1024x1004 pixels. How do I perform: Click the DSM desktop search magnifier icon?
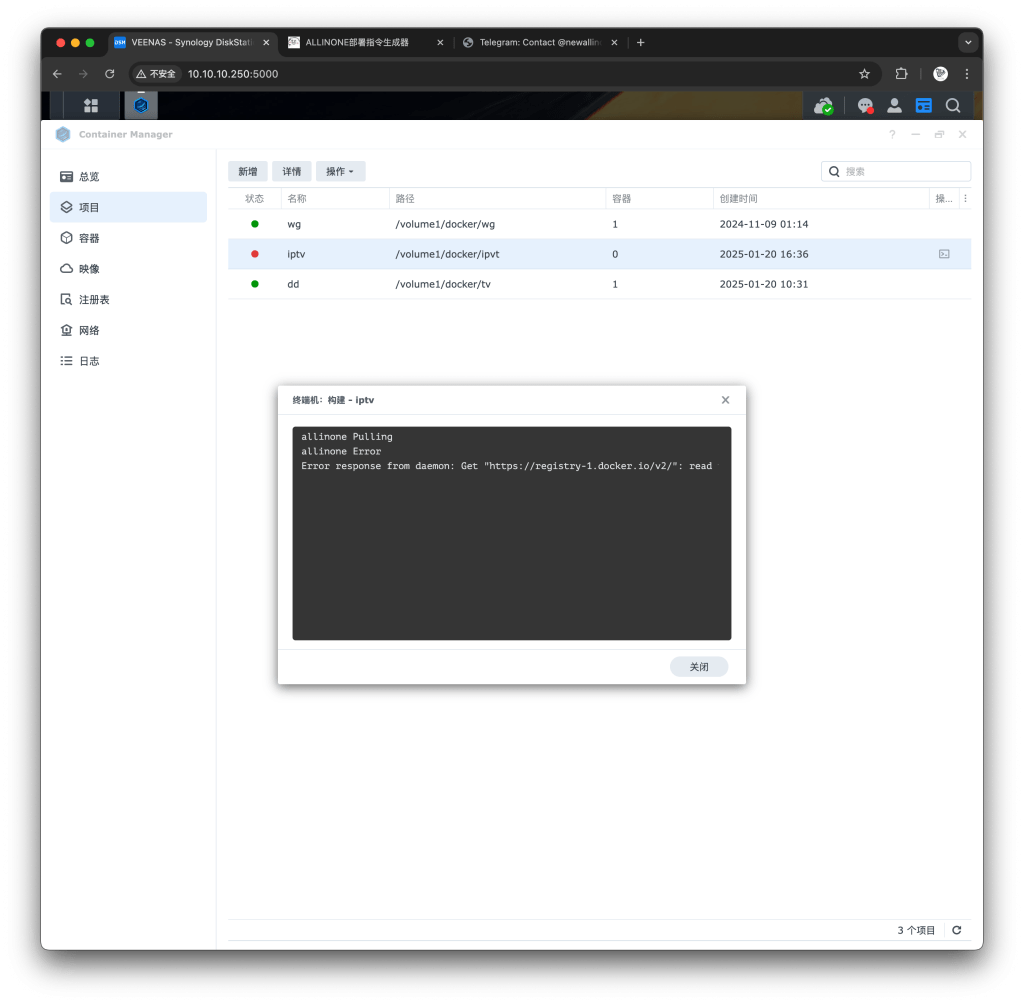(x=953, y=105)
